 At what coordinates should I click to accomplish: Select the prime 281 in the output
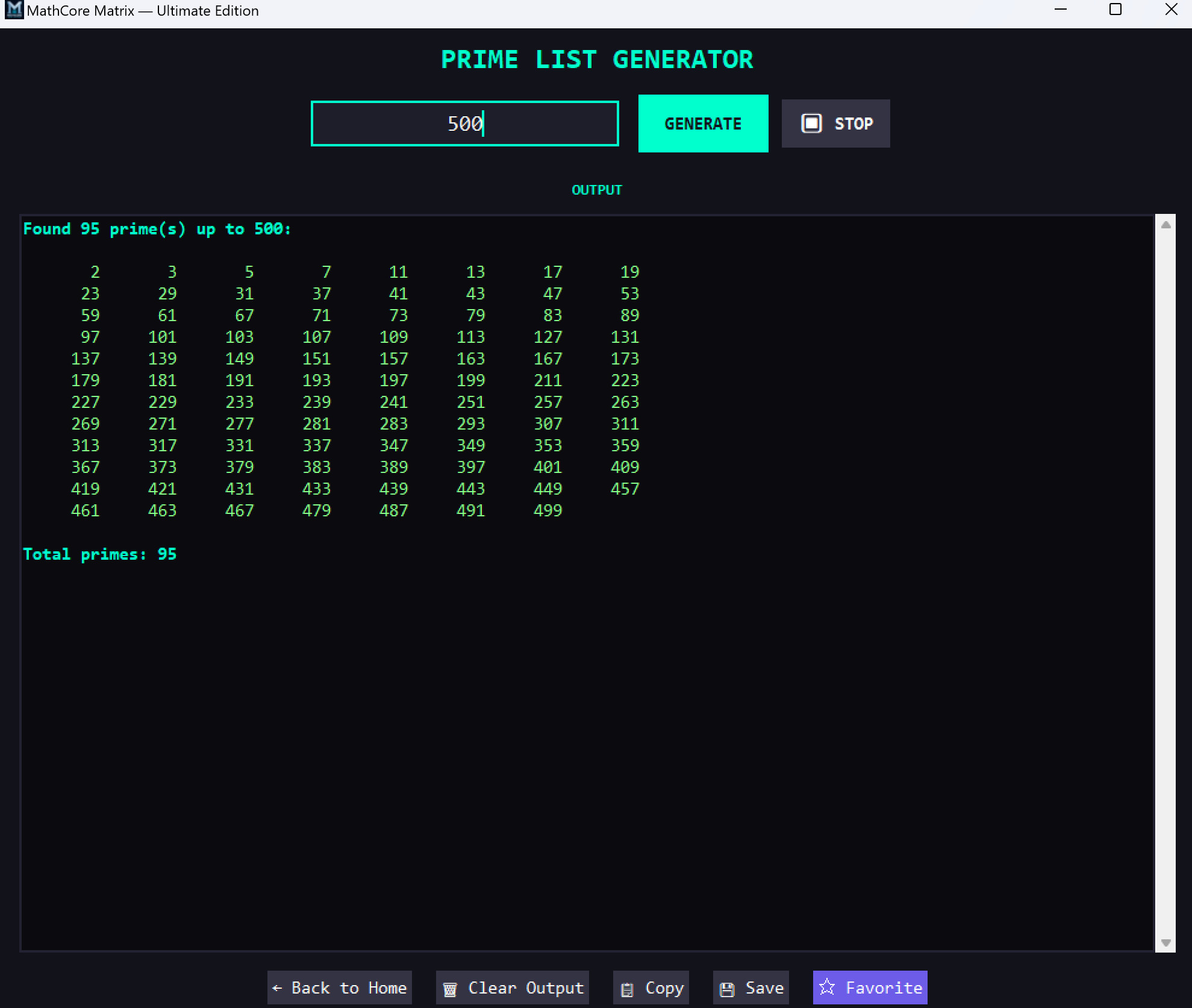[316, 424]
